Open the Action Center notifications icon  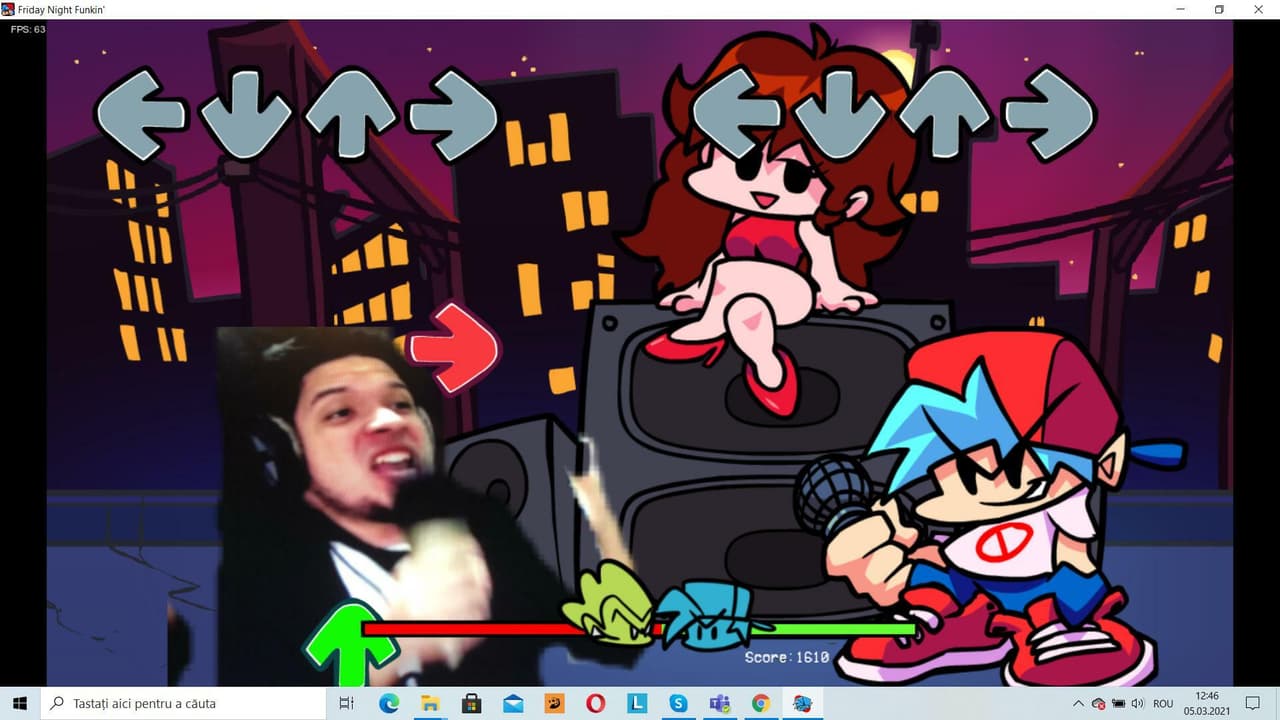[x=1252, y=703]
